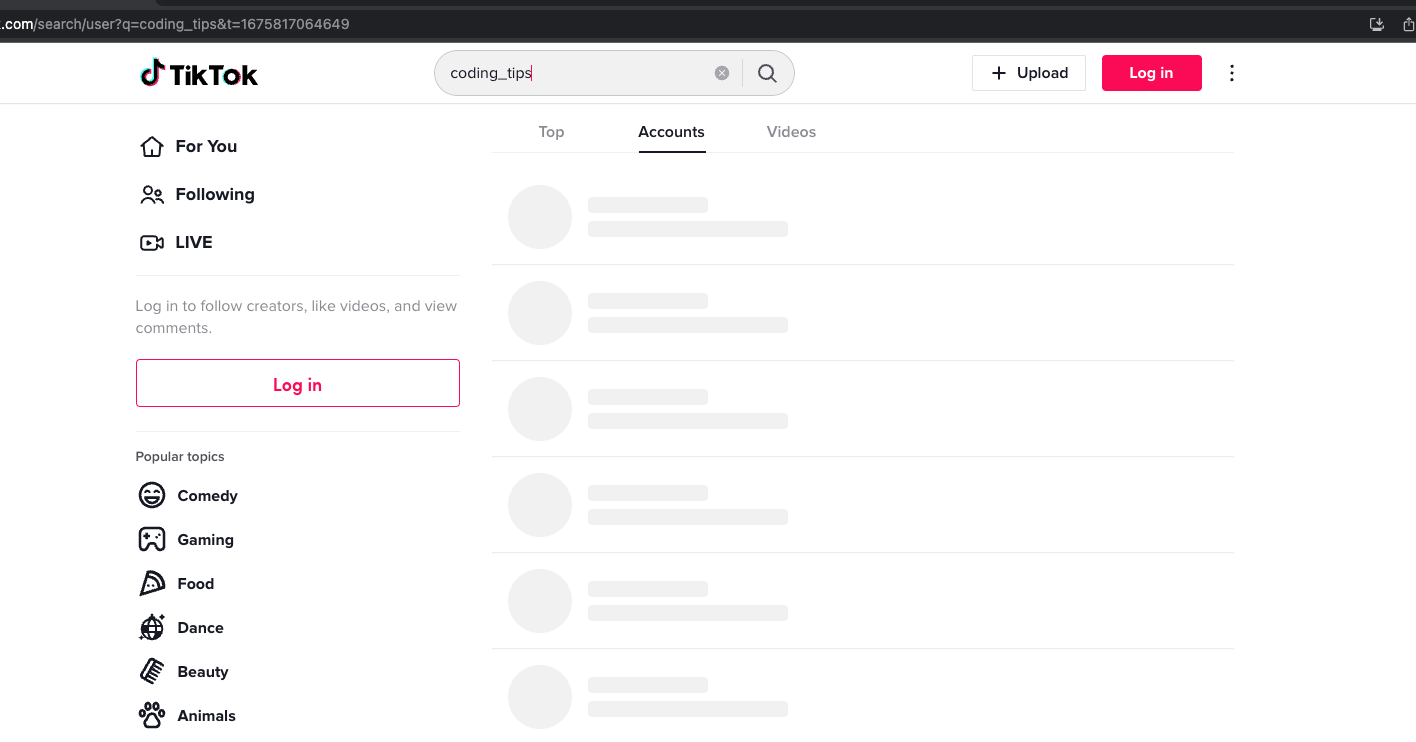The width and height of the screenshot is (1416, 742).
Task: Open the Gaming topic icon
Action: (151, 539)
